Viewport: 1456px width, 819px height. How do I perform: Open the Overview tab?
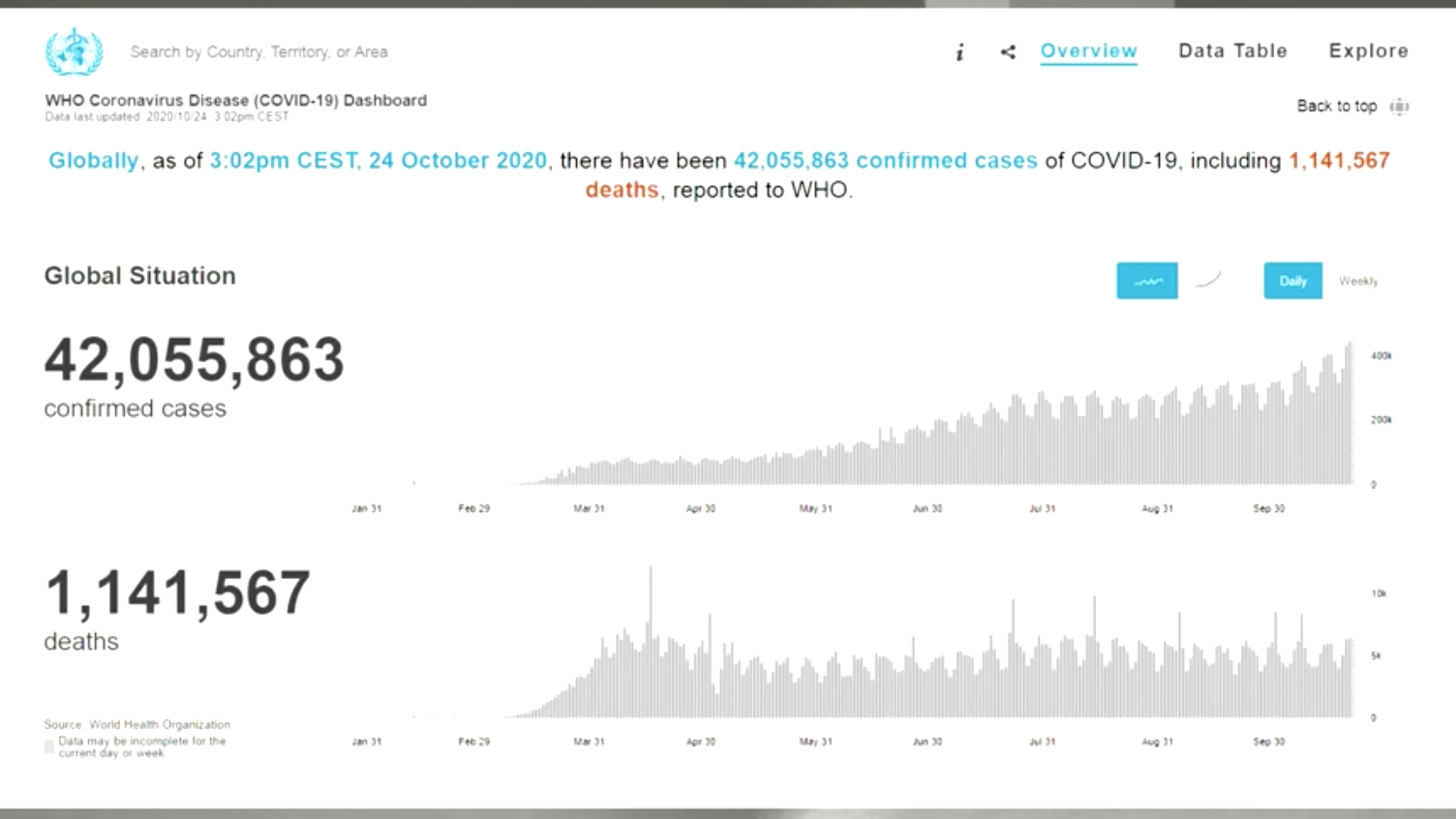click(x=1088, y=51)
